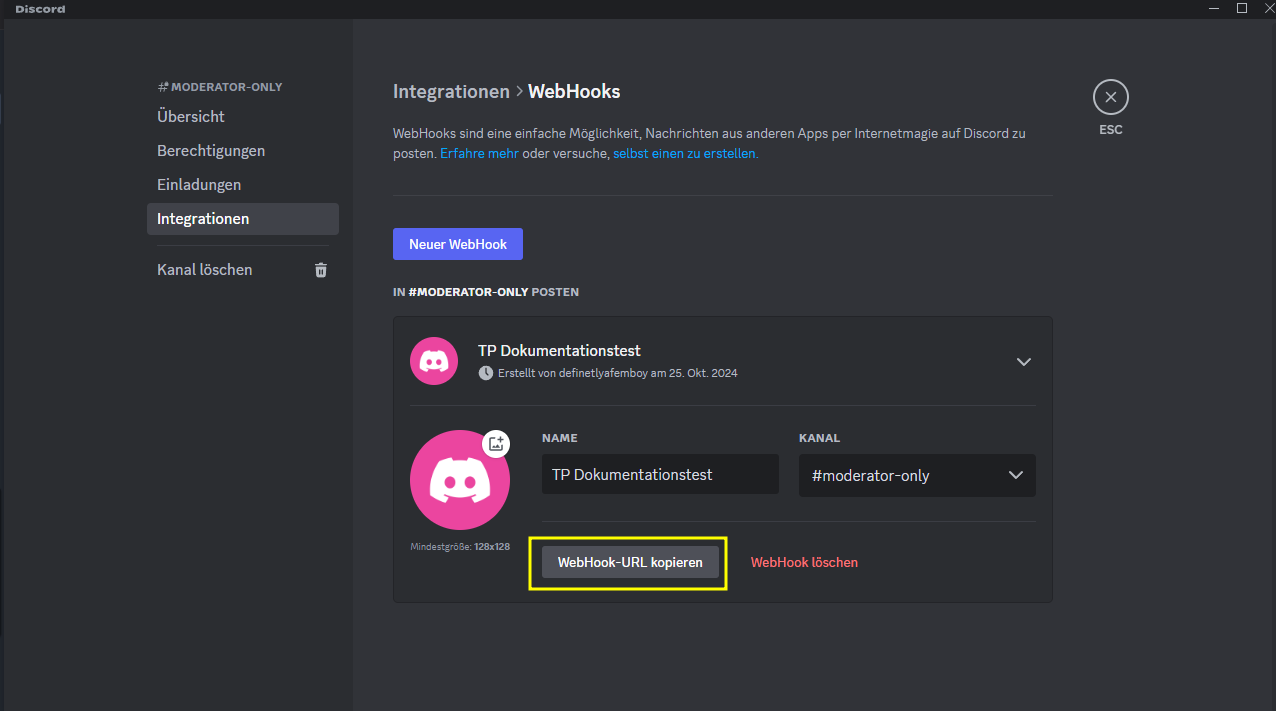Image resolution: width=1276 pixels, height=711 pixels.
Task: Close settings with the ESC X icon
Action: 1110,98
